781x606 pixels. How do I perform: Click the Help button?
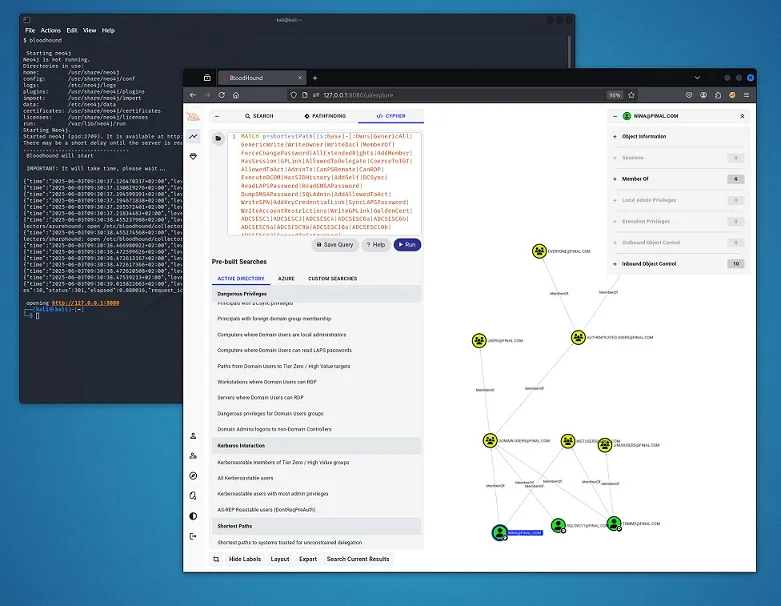tap(376, 244)
